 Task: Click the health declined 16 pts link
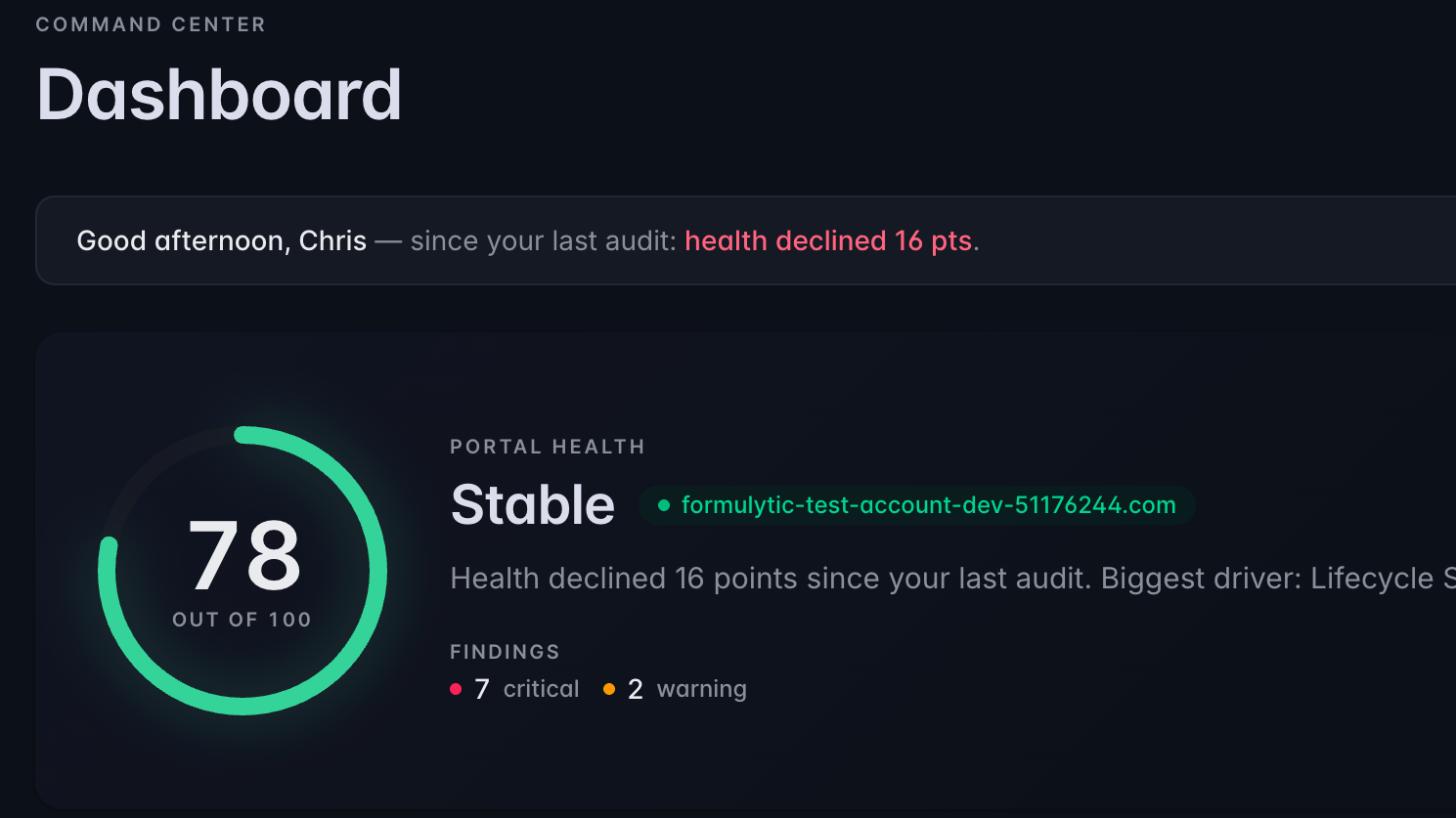(828, 240)
